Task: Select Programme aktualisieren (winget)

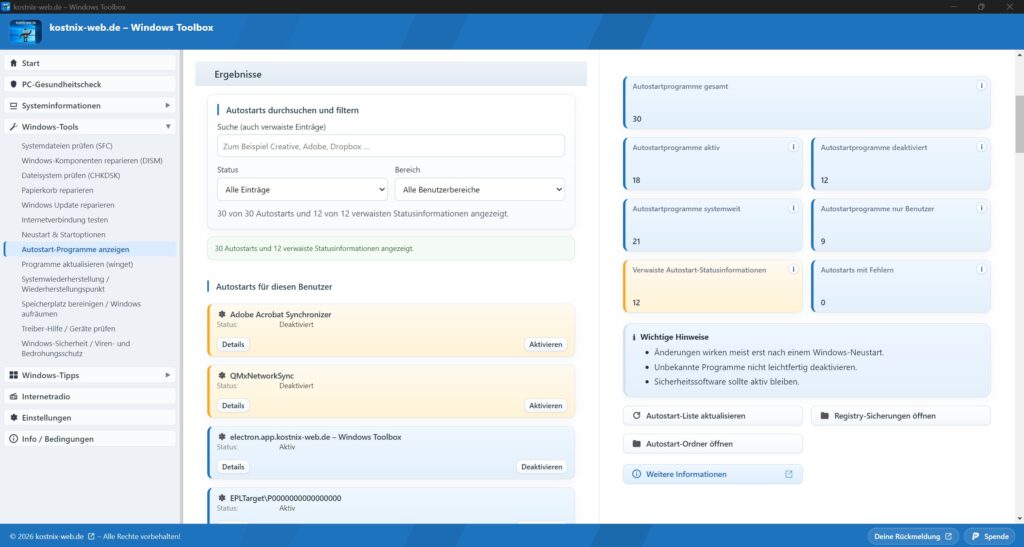Action: tap(77, 264)
